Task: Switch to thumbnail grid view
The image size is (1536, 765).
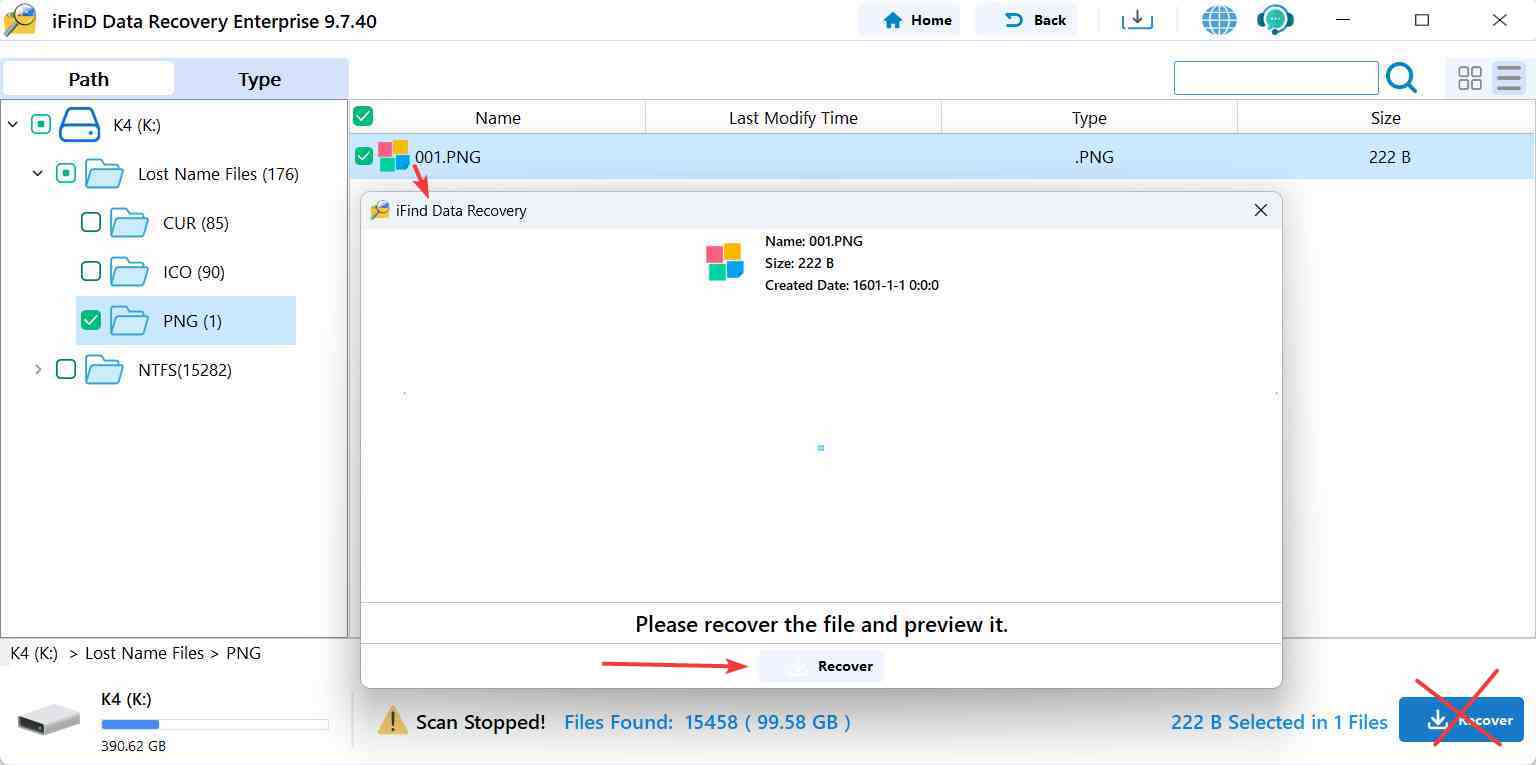Action: click(1470, 78)
